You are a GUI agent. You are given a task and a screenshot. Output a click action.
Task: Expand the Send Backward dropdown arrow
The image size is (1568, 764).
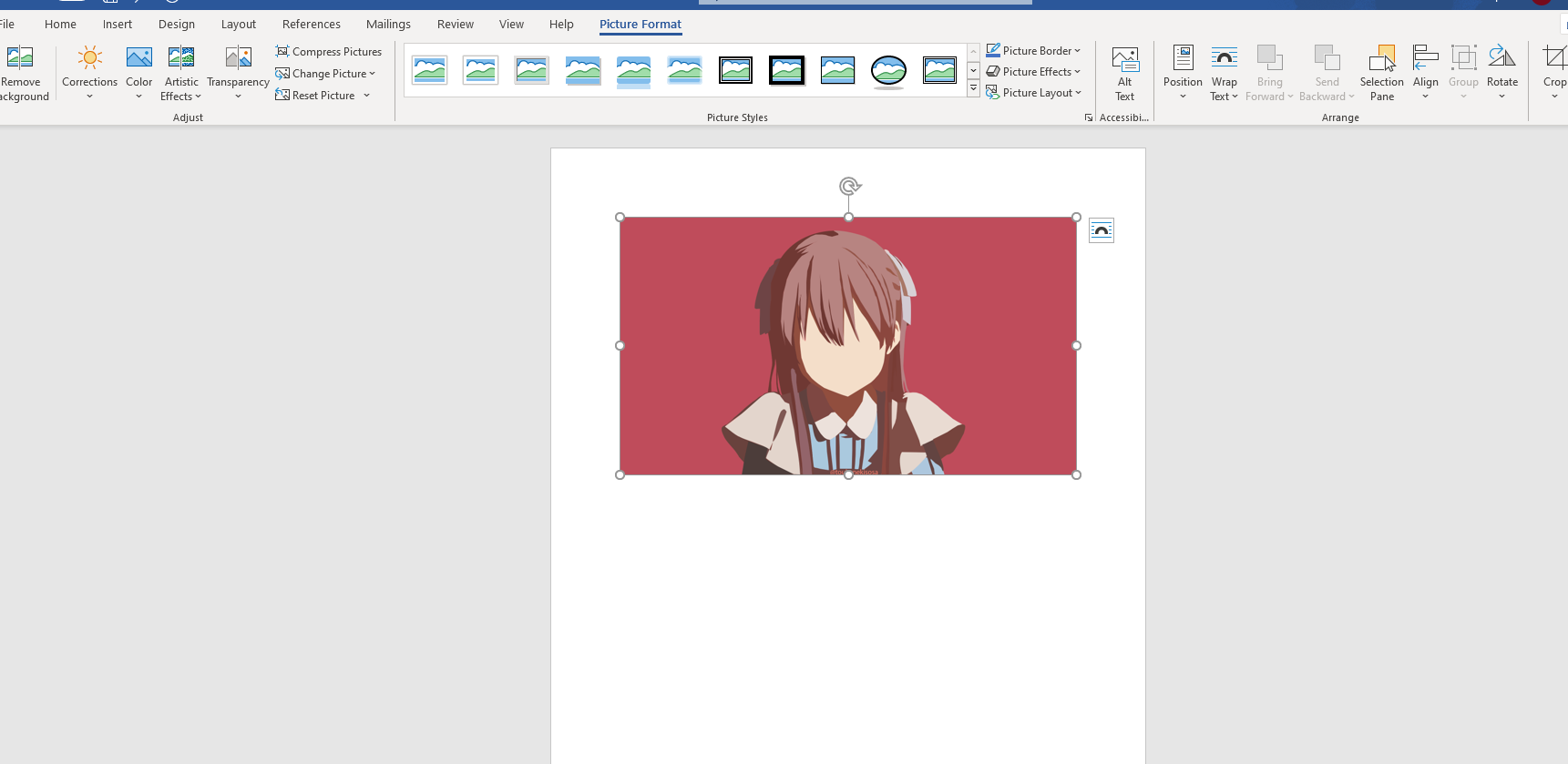click(1351, 97)
